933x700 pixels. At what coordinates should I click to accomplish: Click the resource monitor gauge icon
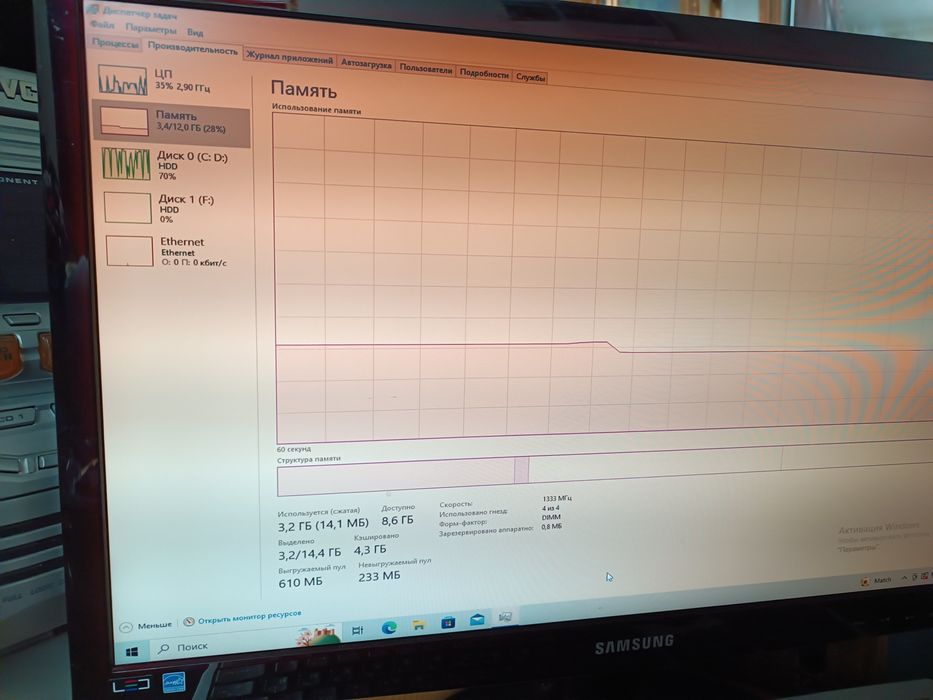[x=189, y=621]
